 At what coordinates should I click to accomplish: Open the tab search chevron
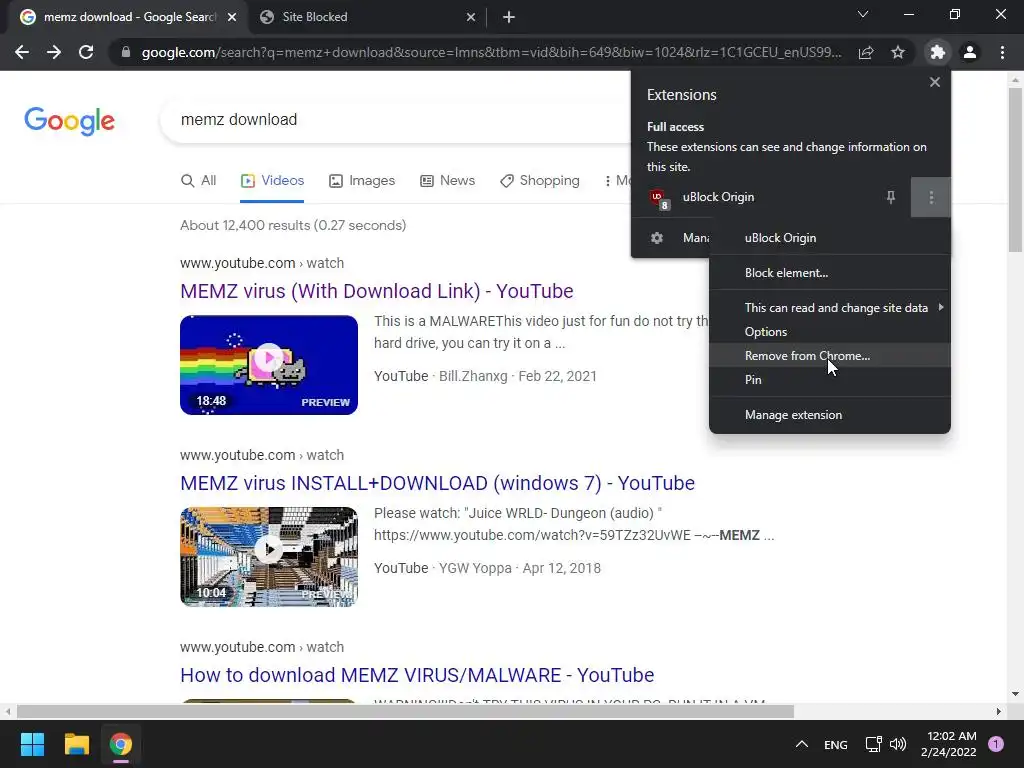[863, 14]
